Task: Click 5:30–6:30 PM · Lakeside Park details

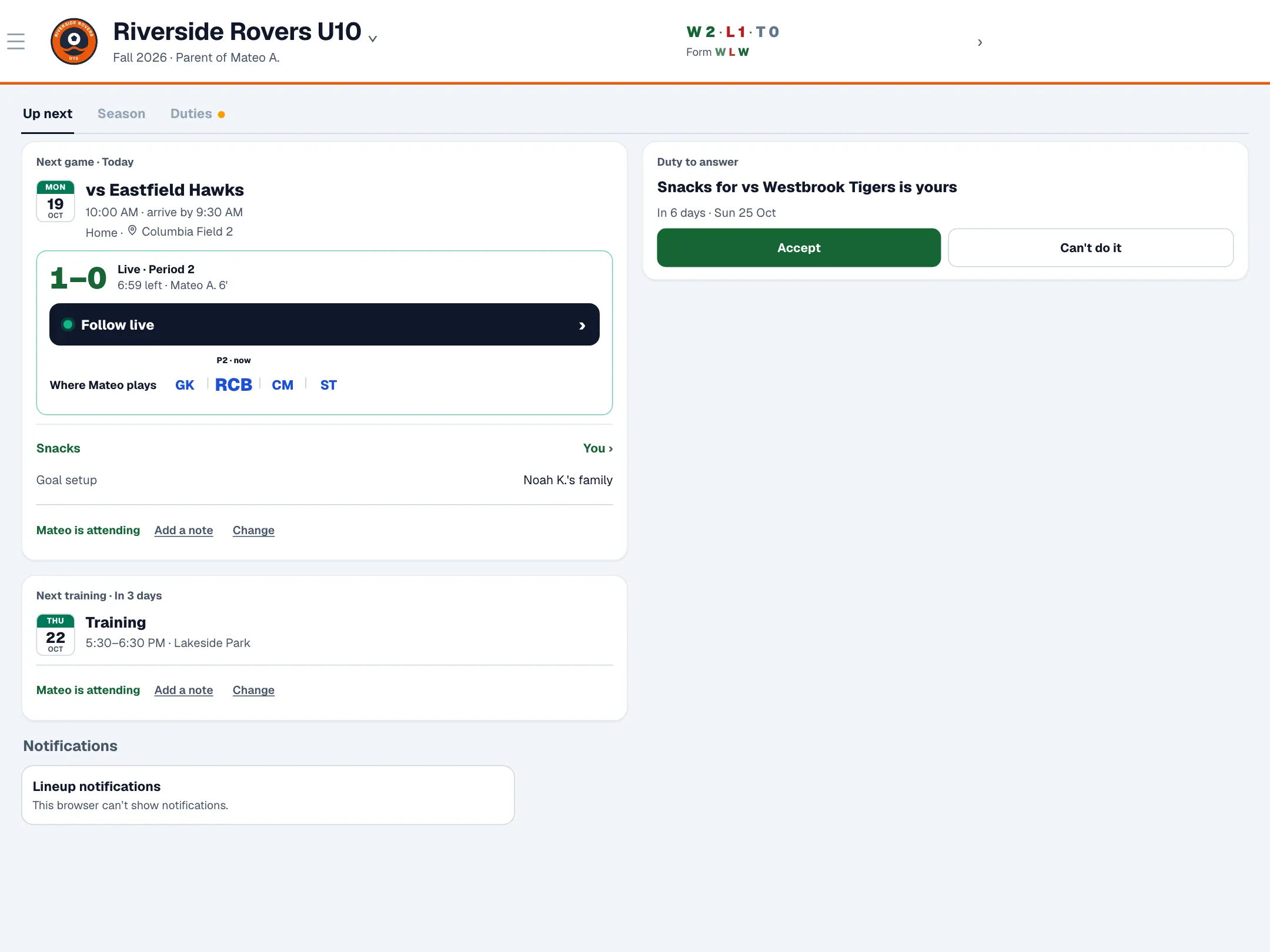Action: [168, 643]
